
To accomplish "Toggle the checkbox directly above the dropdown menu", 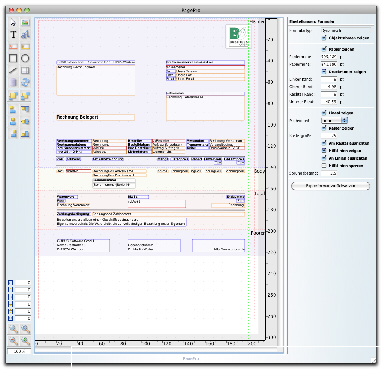I will [324, 113].
